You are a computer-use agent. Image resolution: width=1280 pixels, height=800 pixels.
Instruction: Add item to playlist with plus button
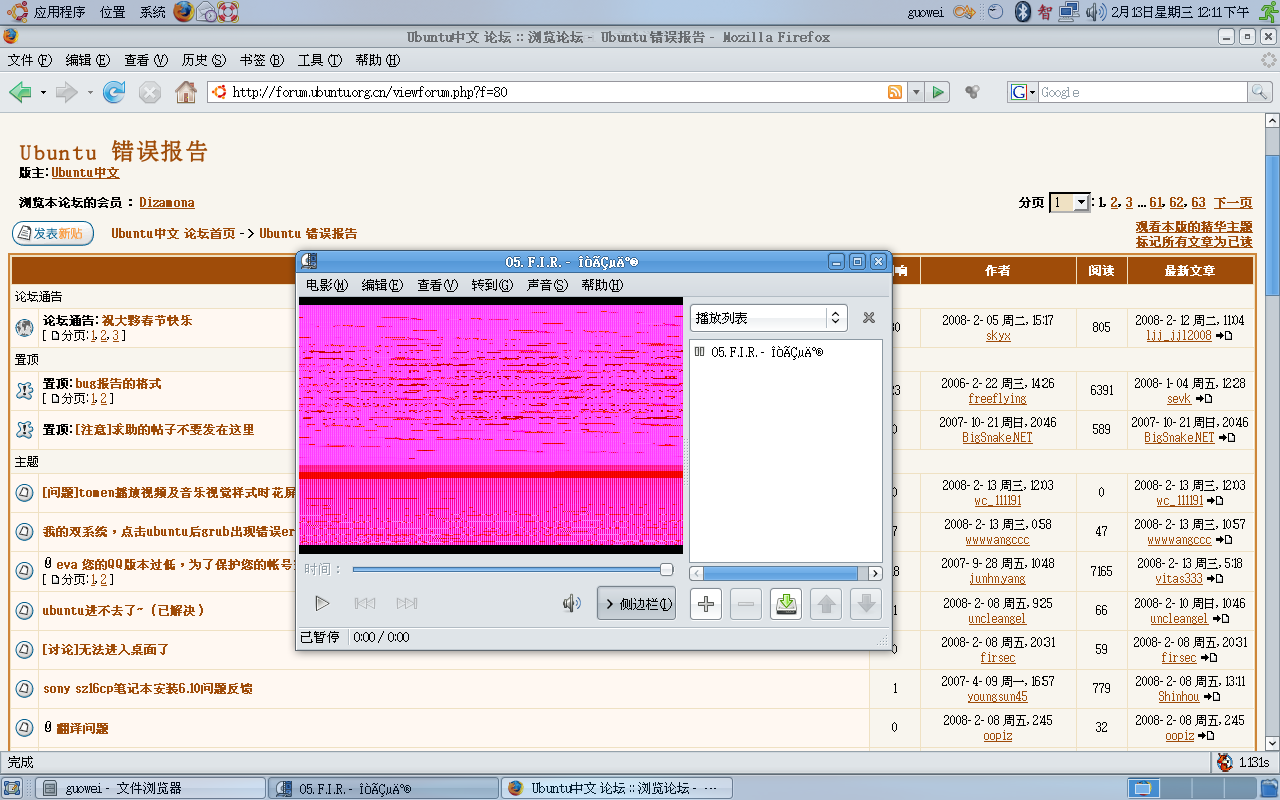click(x=706, y=604)
